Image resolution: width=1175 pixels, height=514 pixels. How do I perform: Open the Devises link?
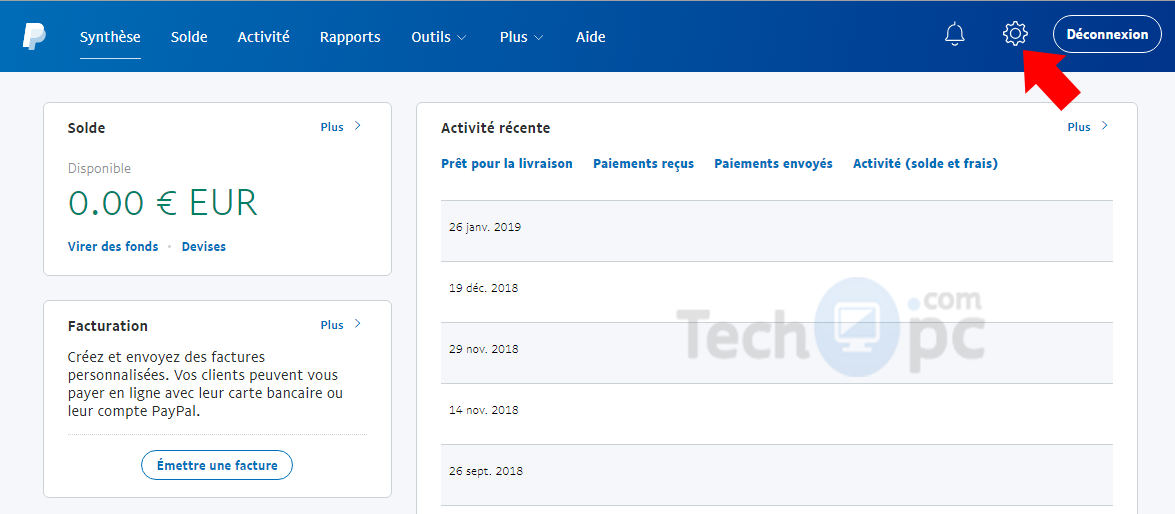204,246
